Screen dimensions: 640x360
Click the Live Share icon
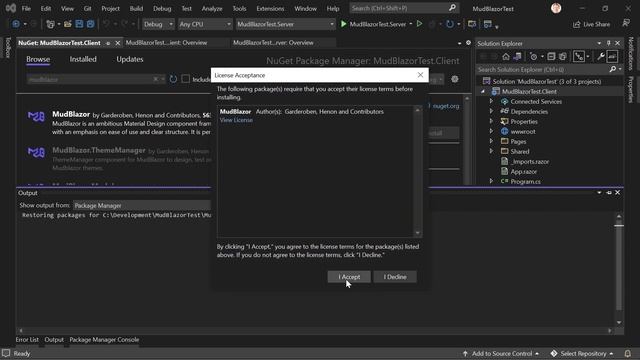point(576,24)
